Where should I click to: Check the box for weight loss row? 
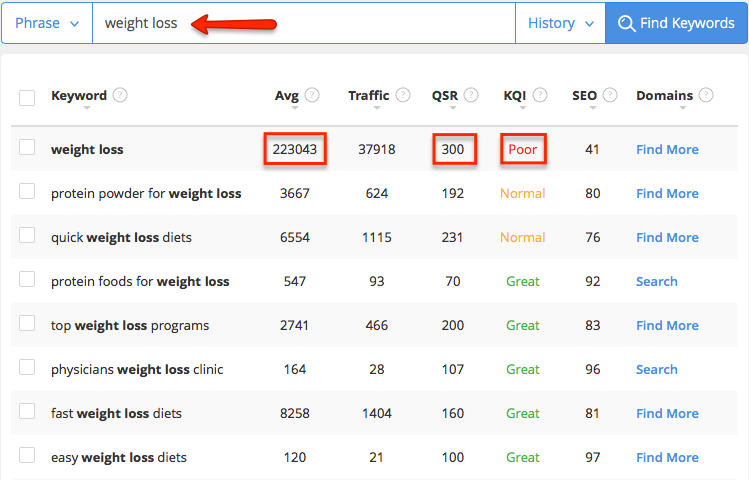pyautogui.click(x=27, y=147)
